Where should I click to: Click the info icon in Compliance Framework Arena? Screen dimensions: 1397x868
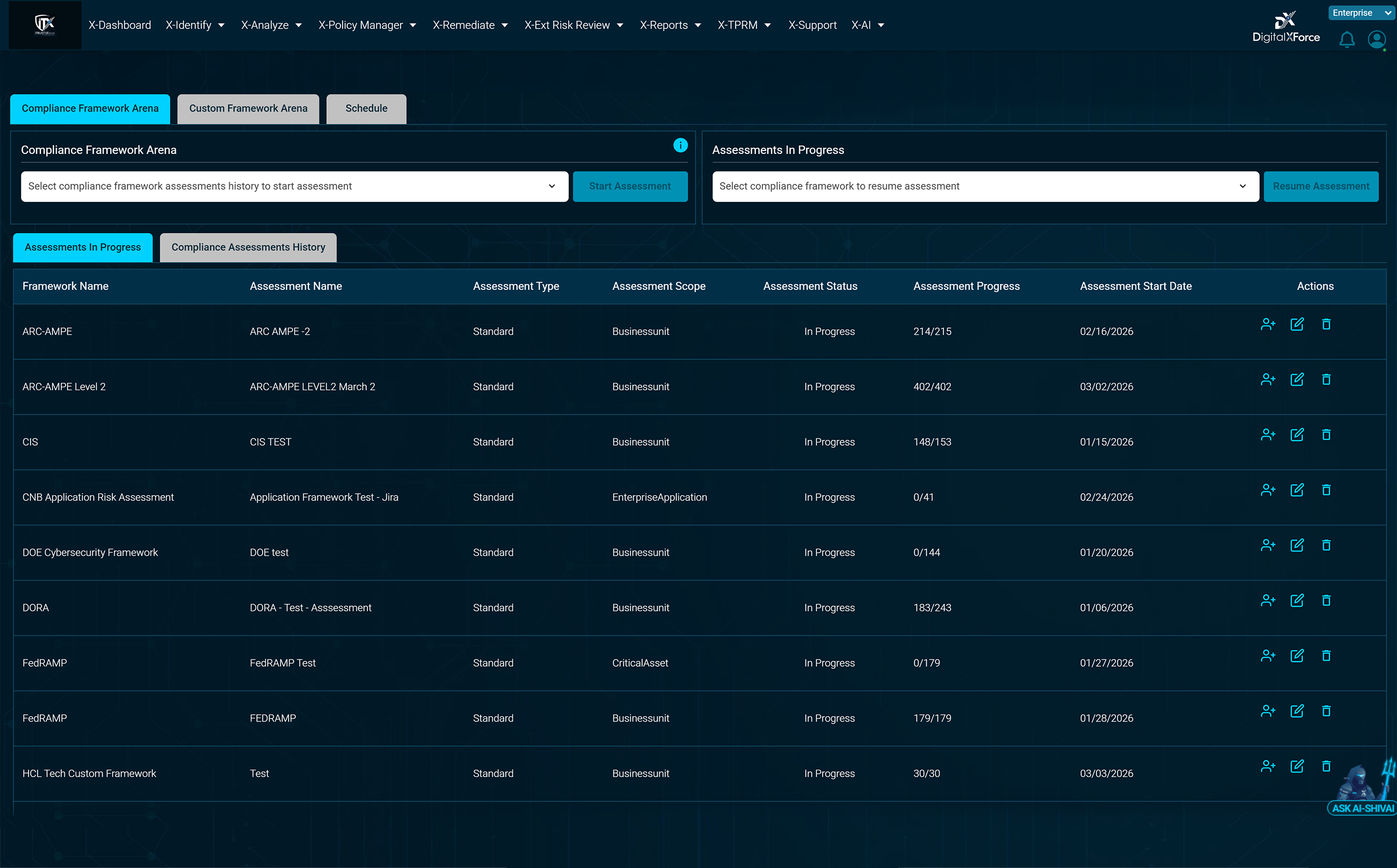tap(680, 145)
